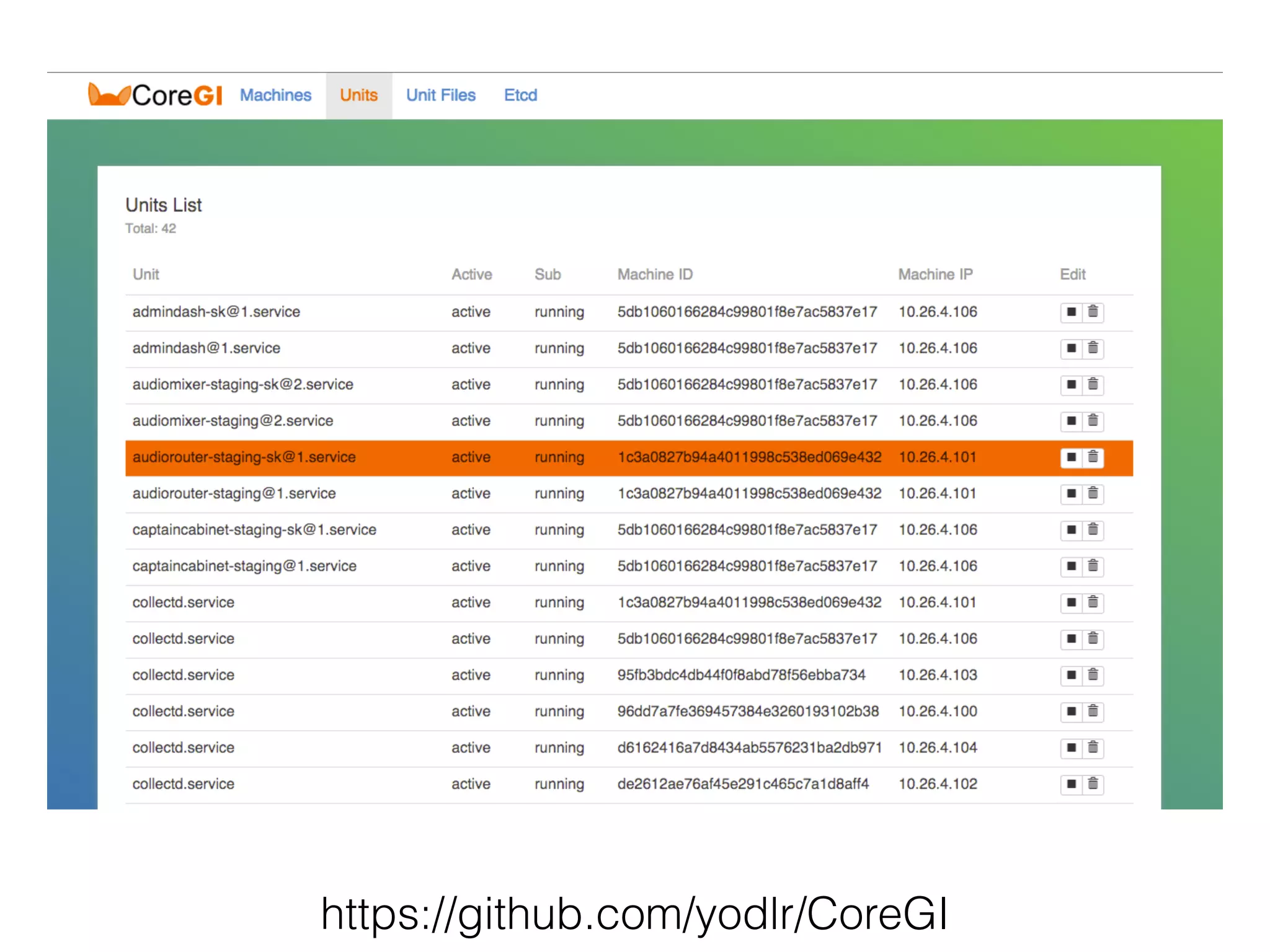The width and height of the screenshot is (1270, 952).
Task: Click the Machine IP column header
Action: [935, 275]
